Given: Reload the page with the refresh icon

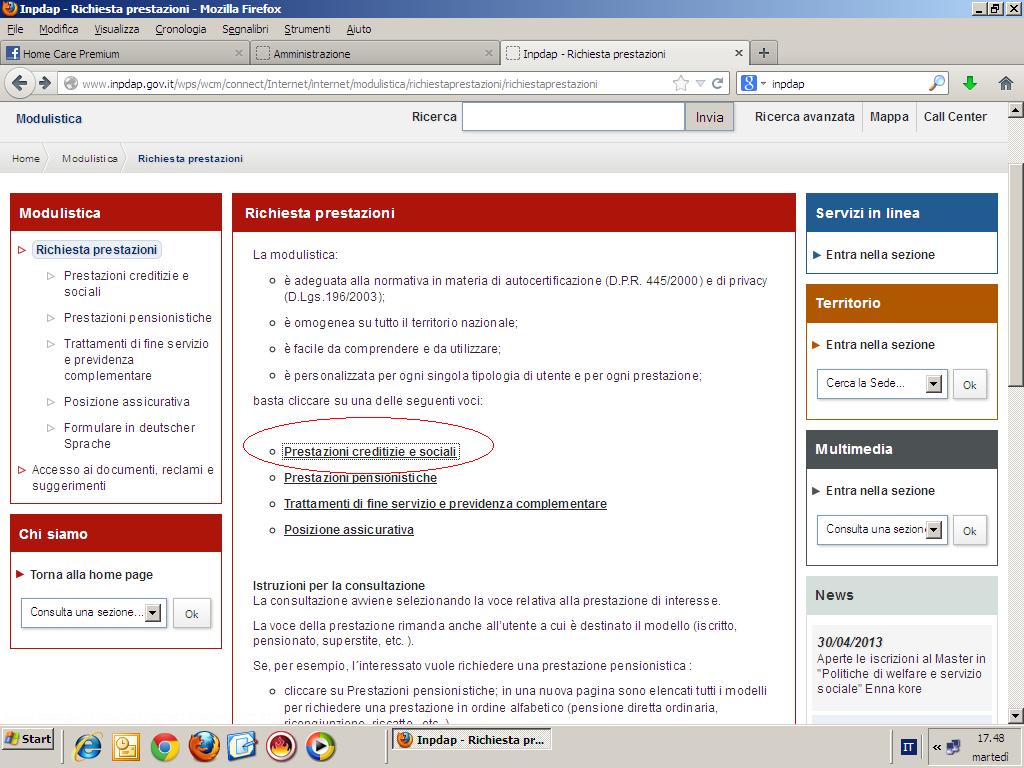Looking at the screenshot, I should (717, 83).
